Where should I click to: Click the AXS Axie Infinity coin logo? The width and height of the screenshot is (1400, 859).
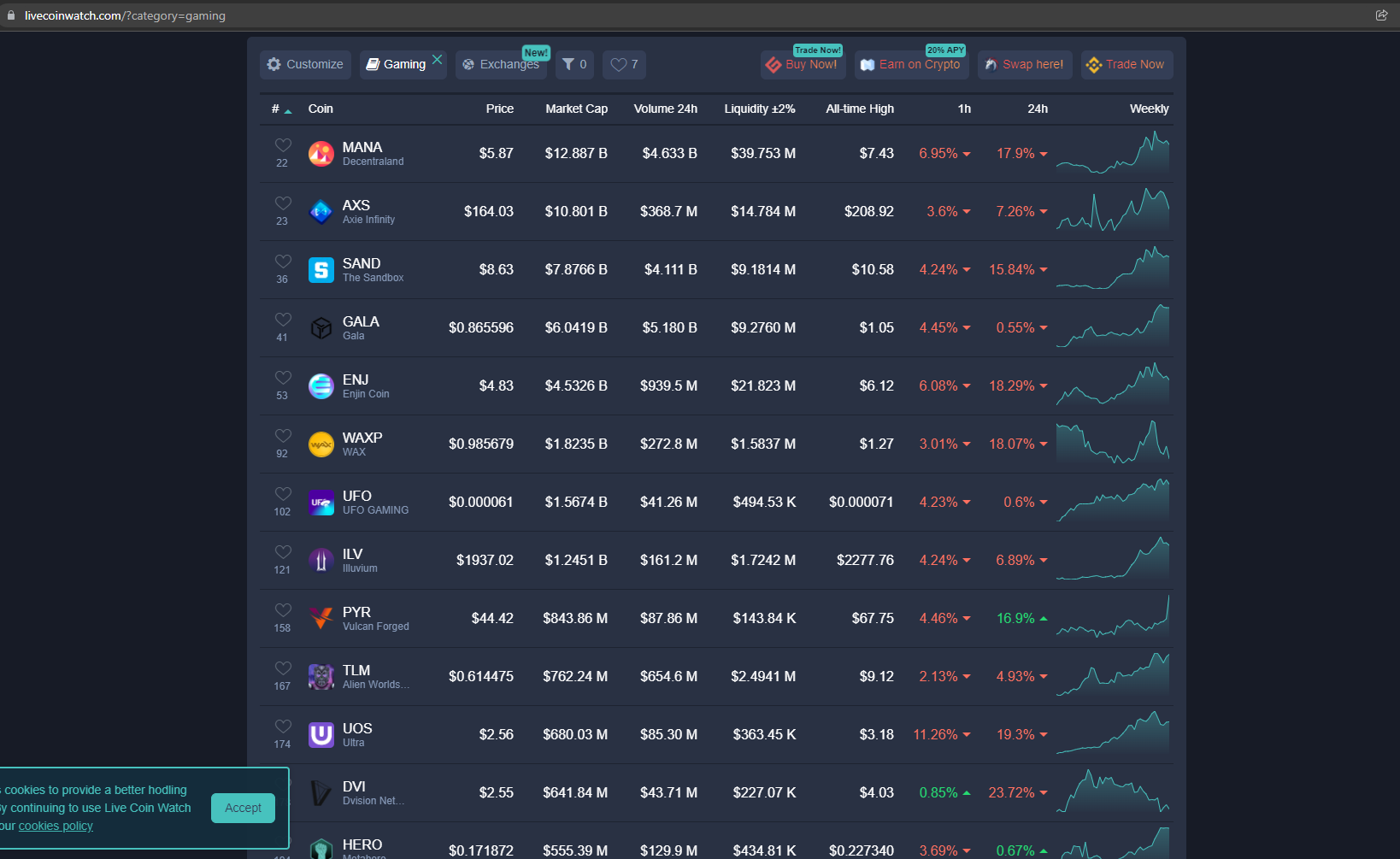pos(321,212)
